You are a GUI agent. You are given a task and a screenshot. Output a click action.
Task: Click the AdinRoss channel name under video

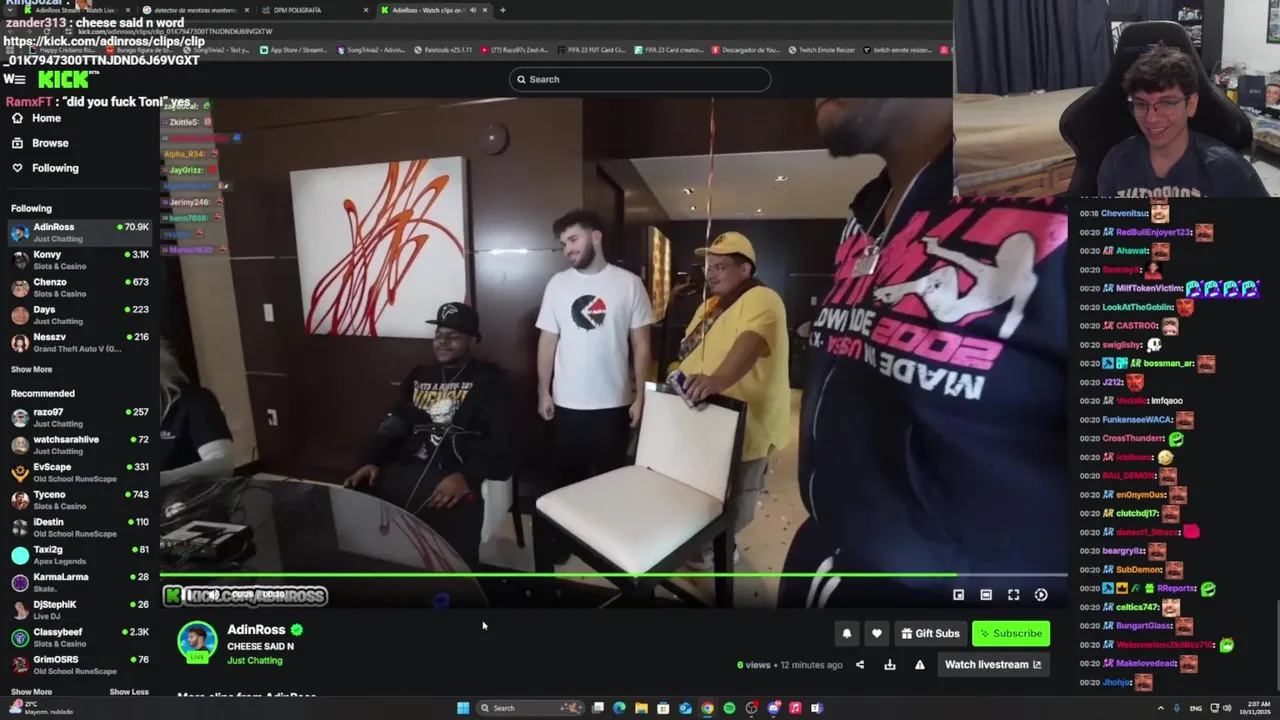(256, 629)
